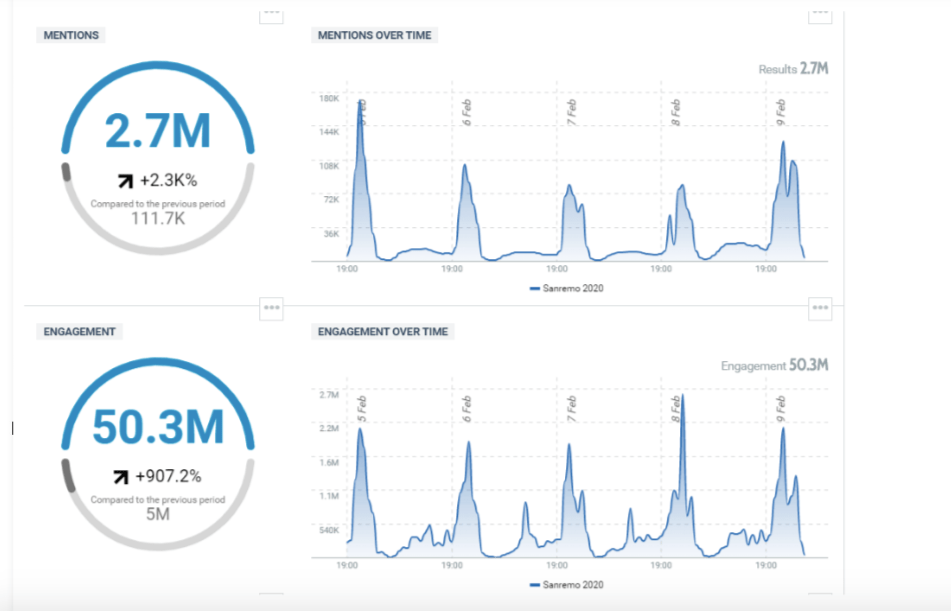The width and height of the screenshot is (951, 611).
Task: Select the 8 Feb marker in engagement chart
Action: click(677, 407)
